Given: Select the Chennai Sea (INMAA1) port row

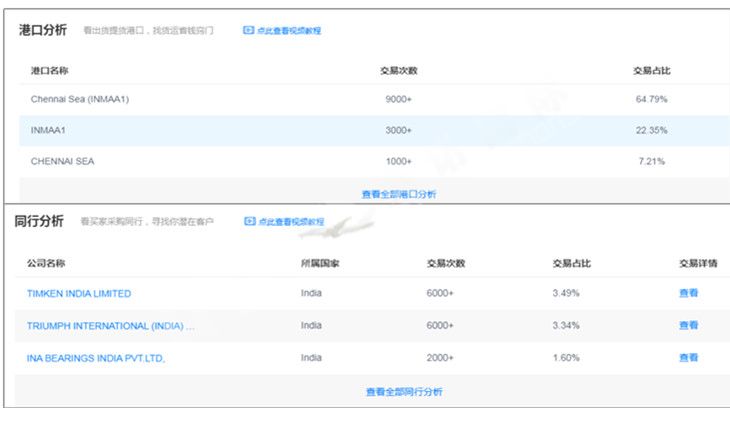Looking at the screenshot, I should click(374, 99).
